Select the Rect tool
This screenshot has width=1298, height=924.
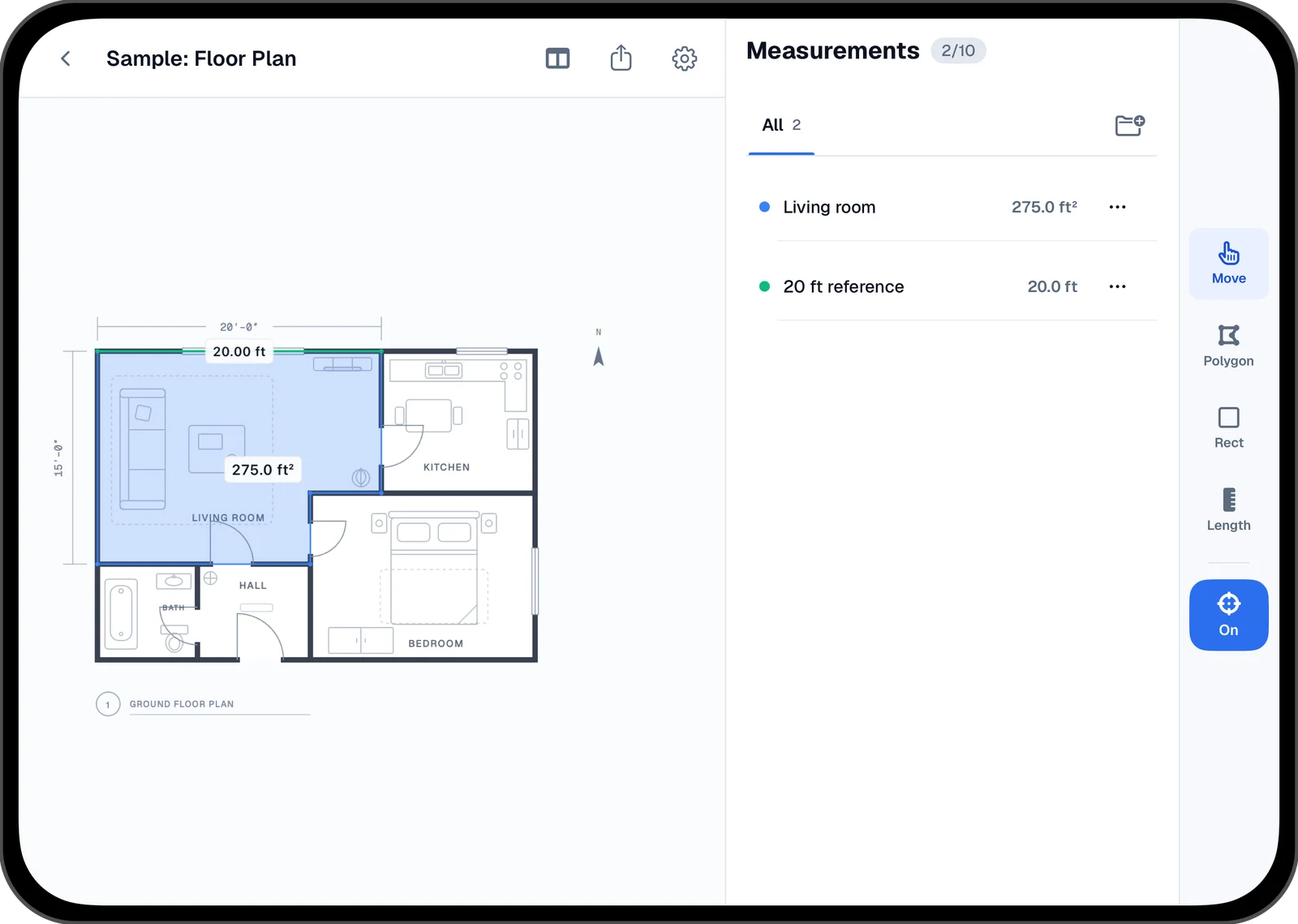[1228, 428]
